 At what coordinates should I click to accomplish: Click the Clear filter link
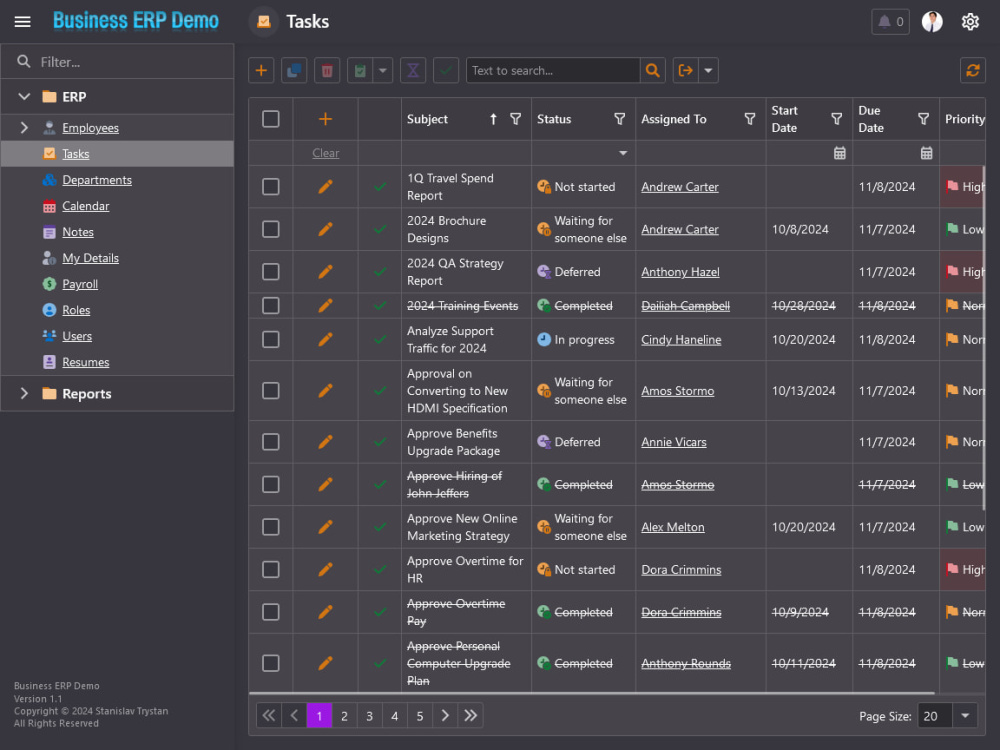[x=325, y=153]
